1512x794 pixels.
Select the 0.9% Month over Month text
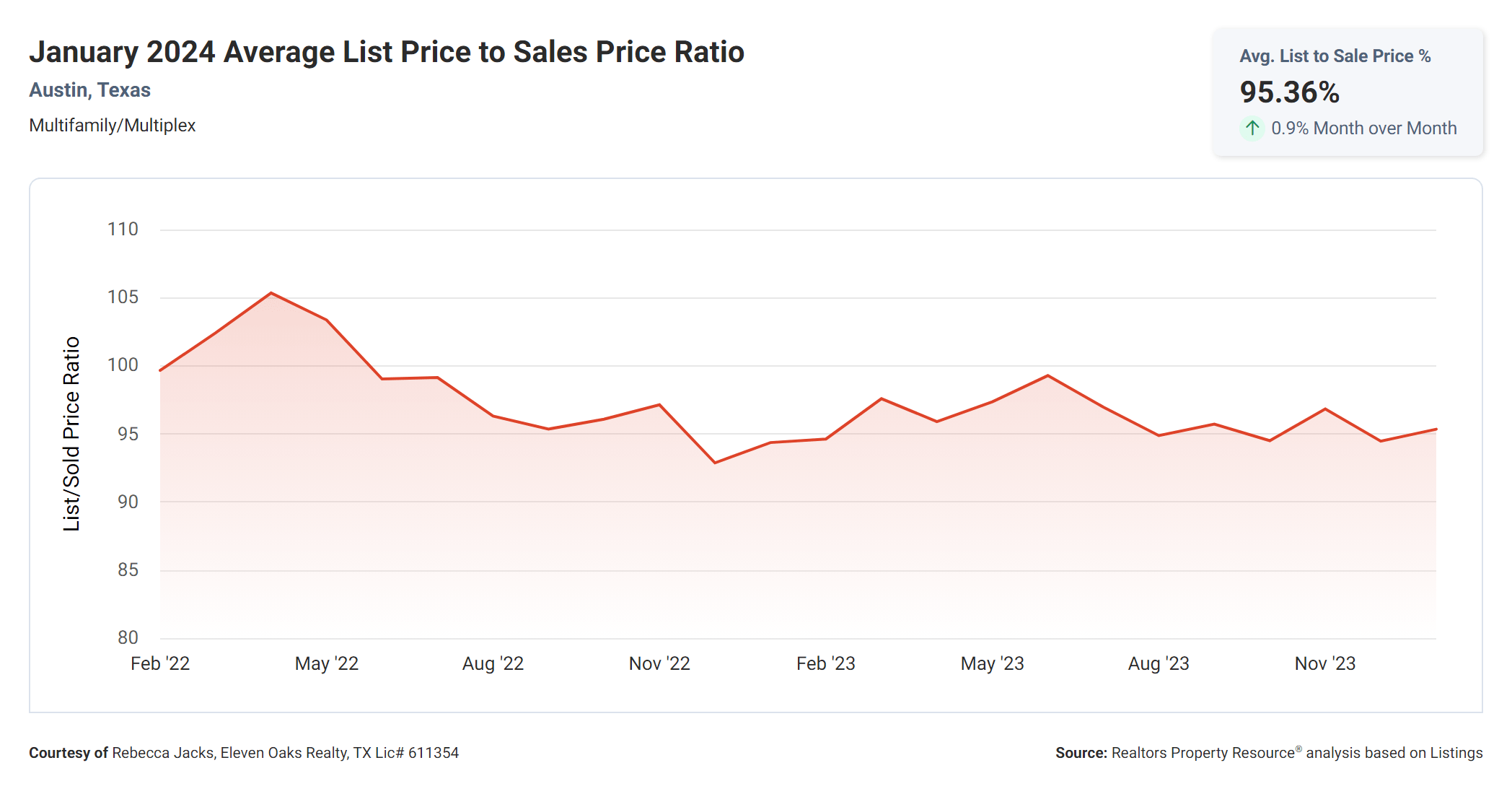click(1363, 128)
